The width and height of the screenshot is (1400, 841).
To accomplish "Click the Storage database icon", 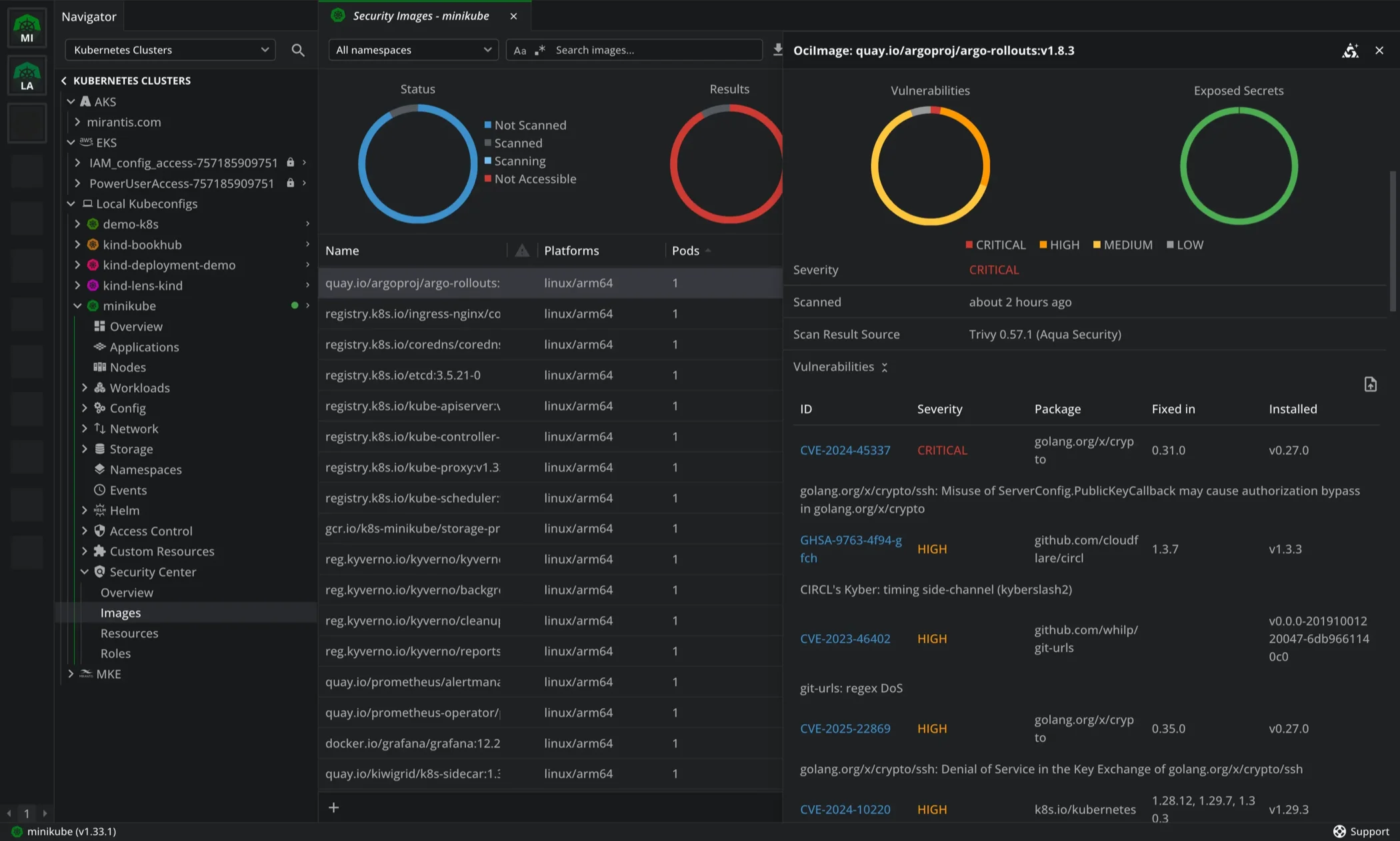I will [99, 449].
